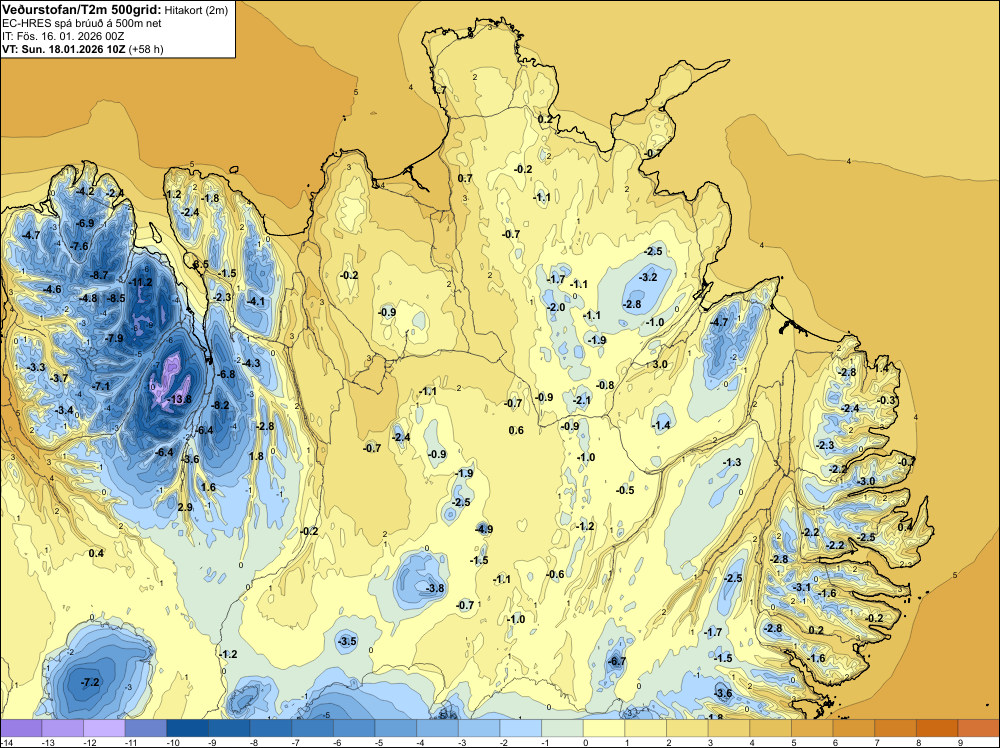Click the -0.8 temperature value

605,385
